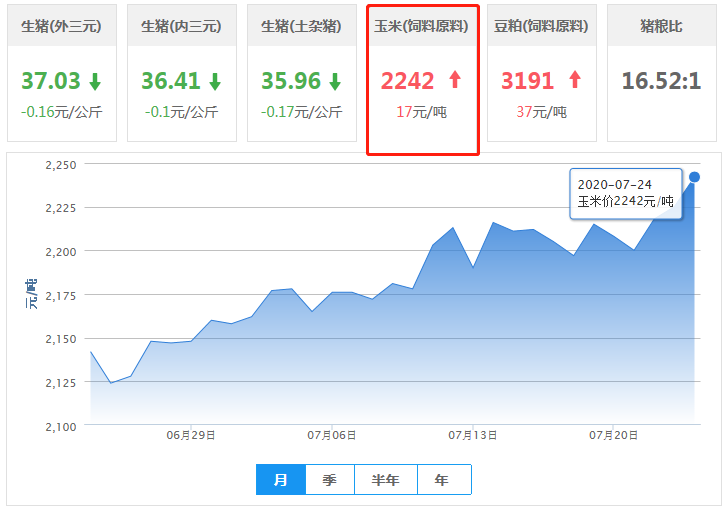Click the red up arrow beside 3191
This screenshot has height=512, width=728.
point(574,80)
